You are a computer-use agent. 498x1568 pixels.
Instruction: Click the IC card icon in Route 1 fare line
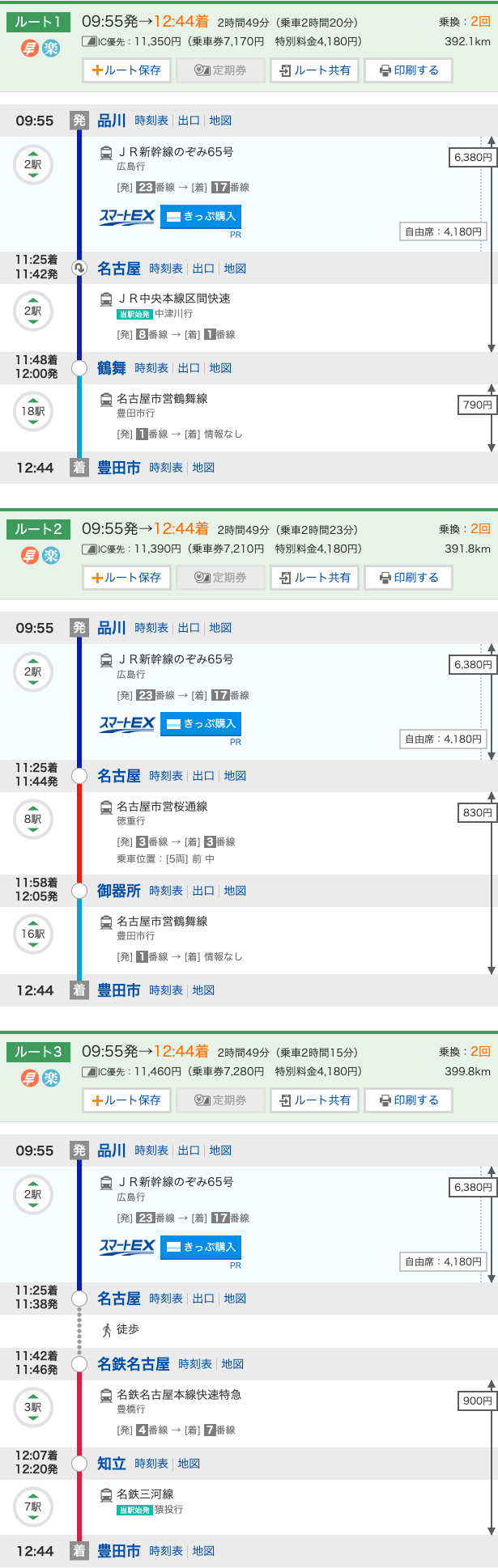(89, 41)
